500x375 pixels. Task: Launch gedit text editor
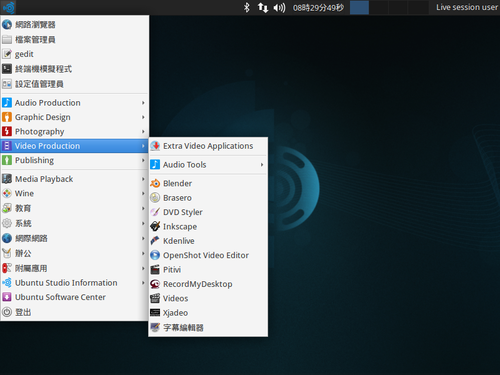74,54
